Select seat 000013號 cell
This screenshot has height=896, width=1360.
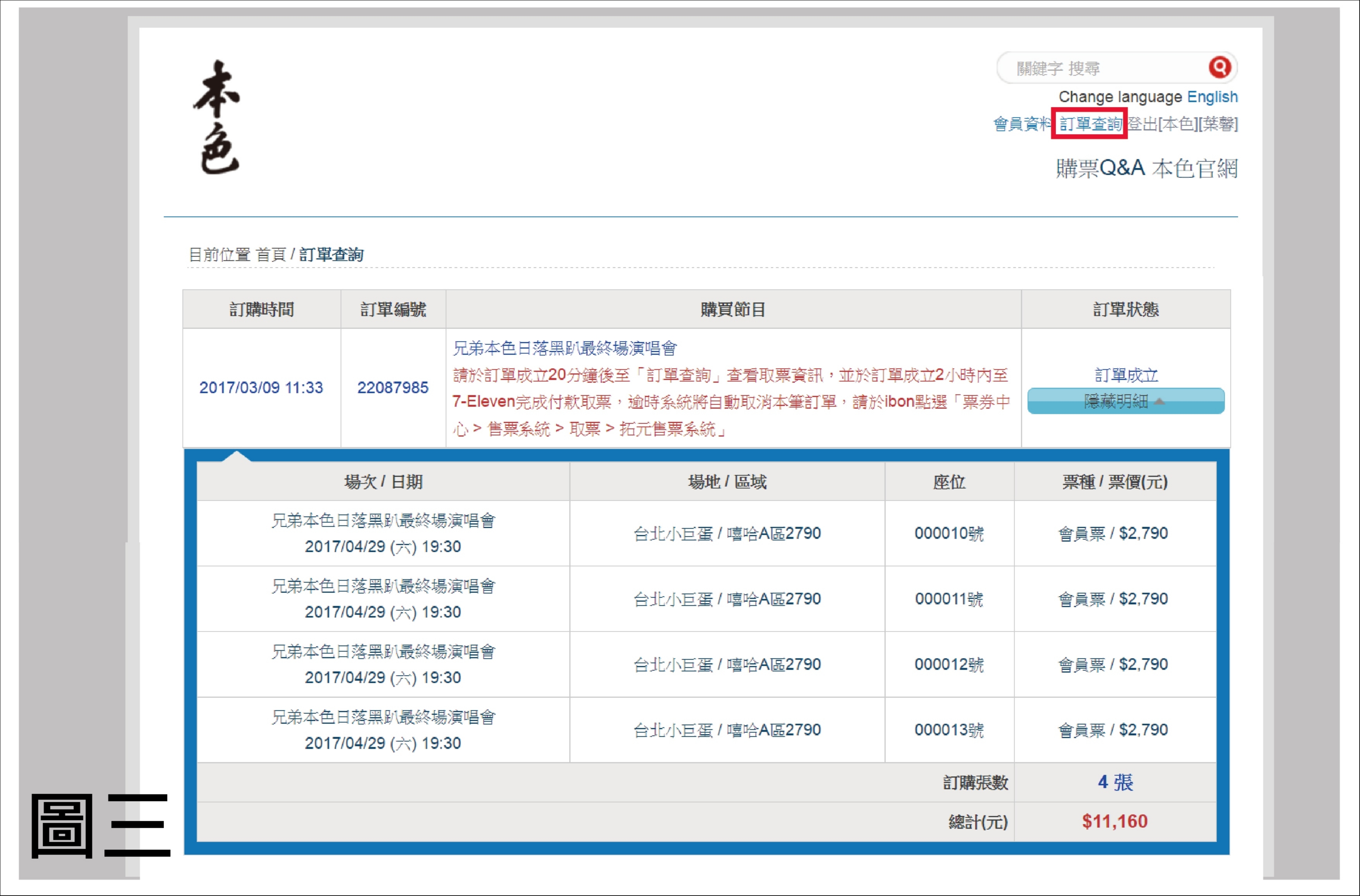coord(949,730)
